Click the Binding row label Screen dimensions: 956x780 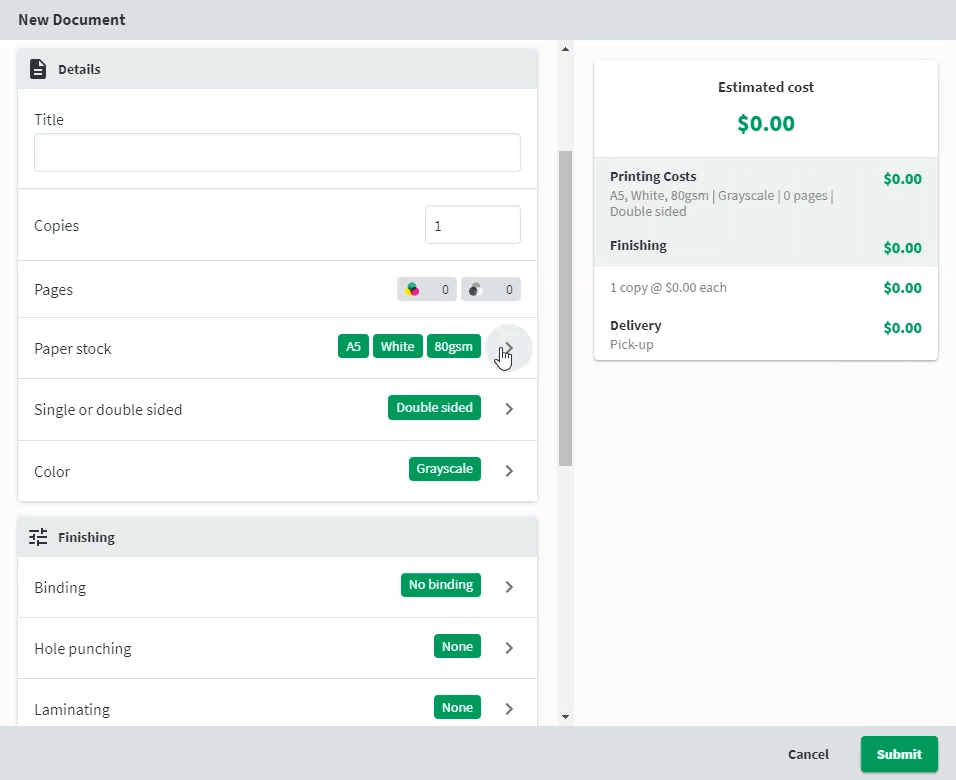click(x=60, y=587)
